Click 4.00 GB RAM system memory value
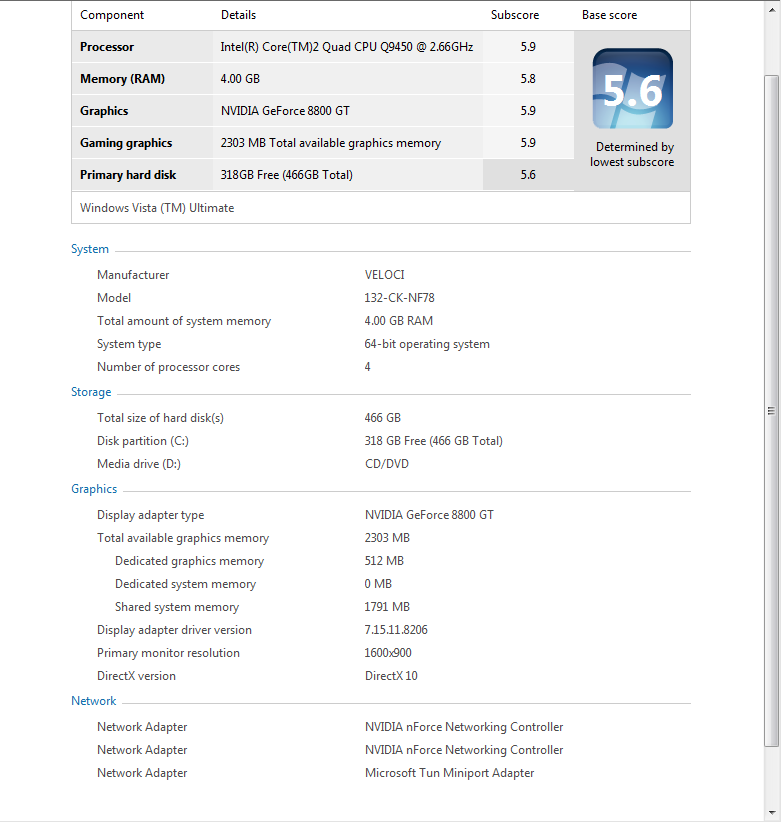Screen dimensions: 782x822 click(x=398, y=321)
